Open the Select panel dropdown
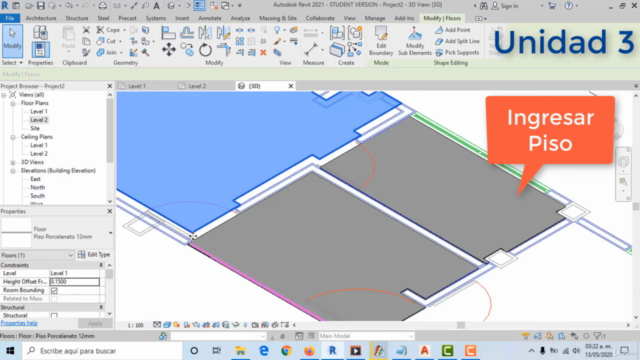 tap(12, 63)
